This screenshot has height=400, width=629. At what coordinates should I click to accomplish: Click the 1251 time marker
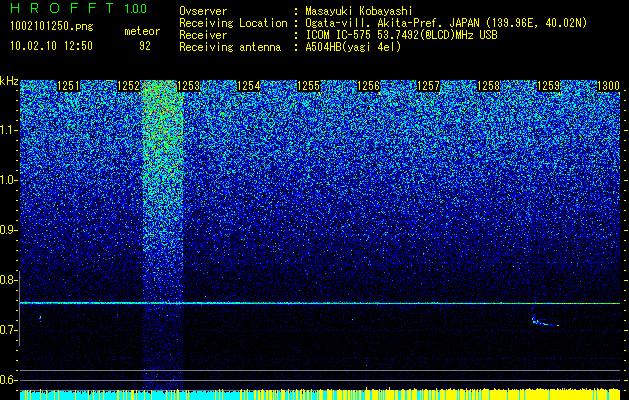69,86
